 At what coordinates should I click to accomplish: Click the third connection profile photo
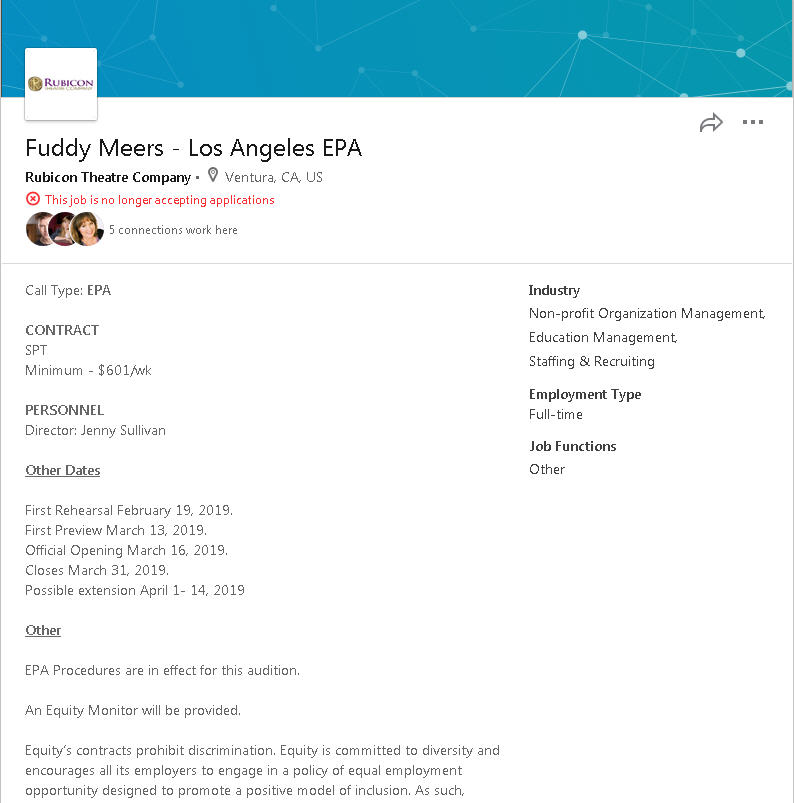click(87, 229)
